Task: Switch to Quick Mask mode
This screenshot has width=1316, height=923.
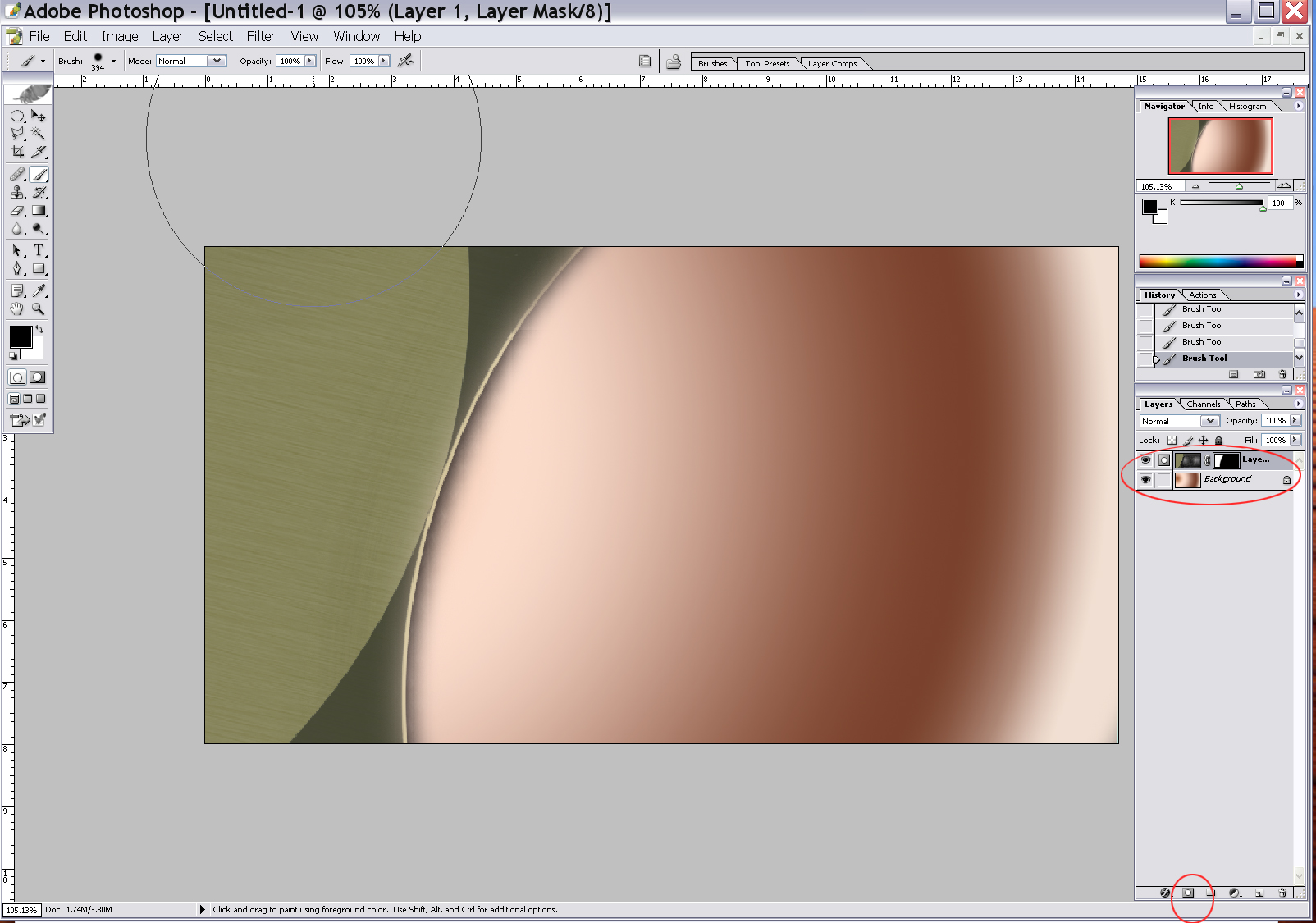Action: point(38,377)
